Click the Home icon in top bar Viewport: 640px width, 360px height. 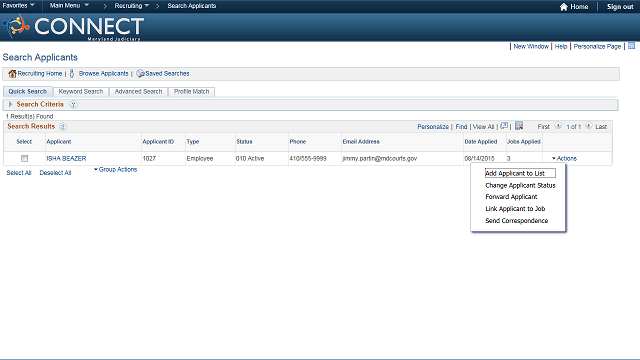click(x=564, y=7)
